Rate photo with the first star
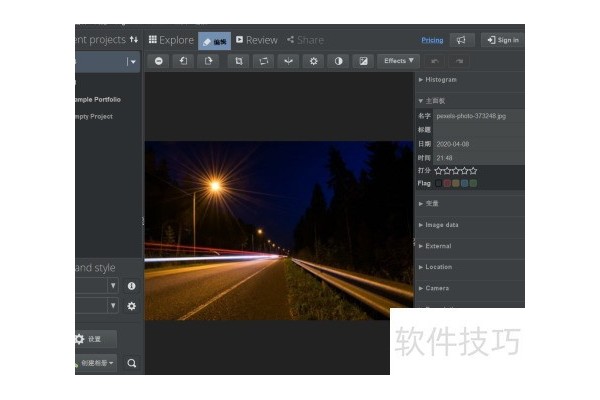600x400 pixels. tap(438, 171)
